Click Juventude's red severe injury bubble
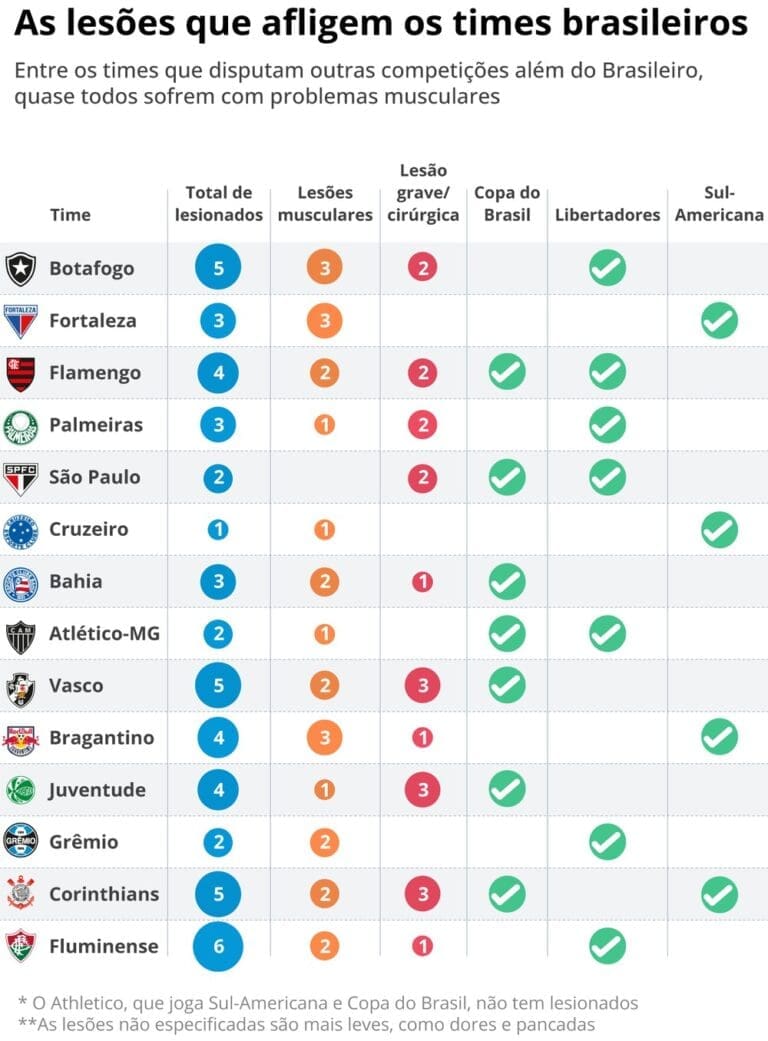The width and height of the screenshot is (768, 1041). (x=422, y=789)
